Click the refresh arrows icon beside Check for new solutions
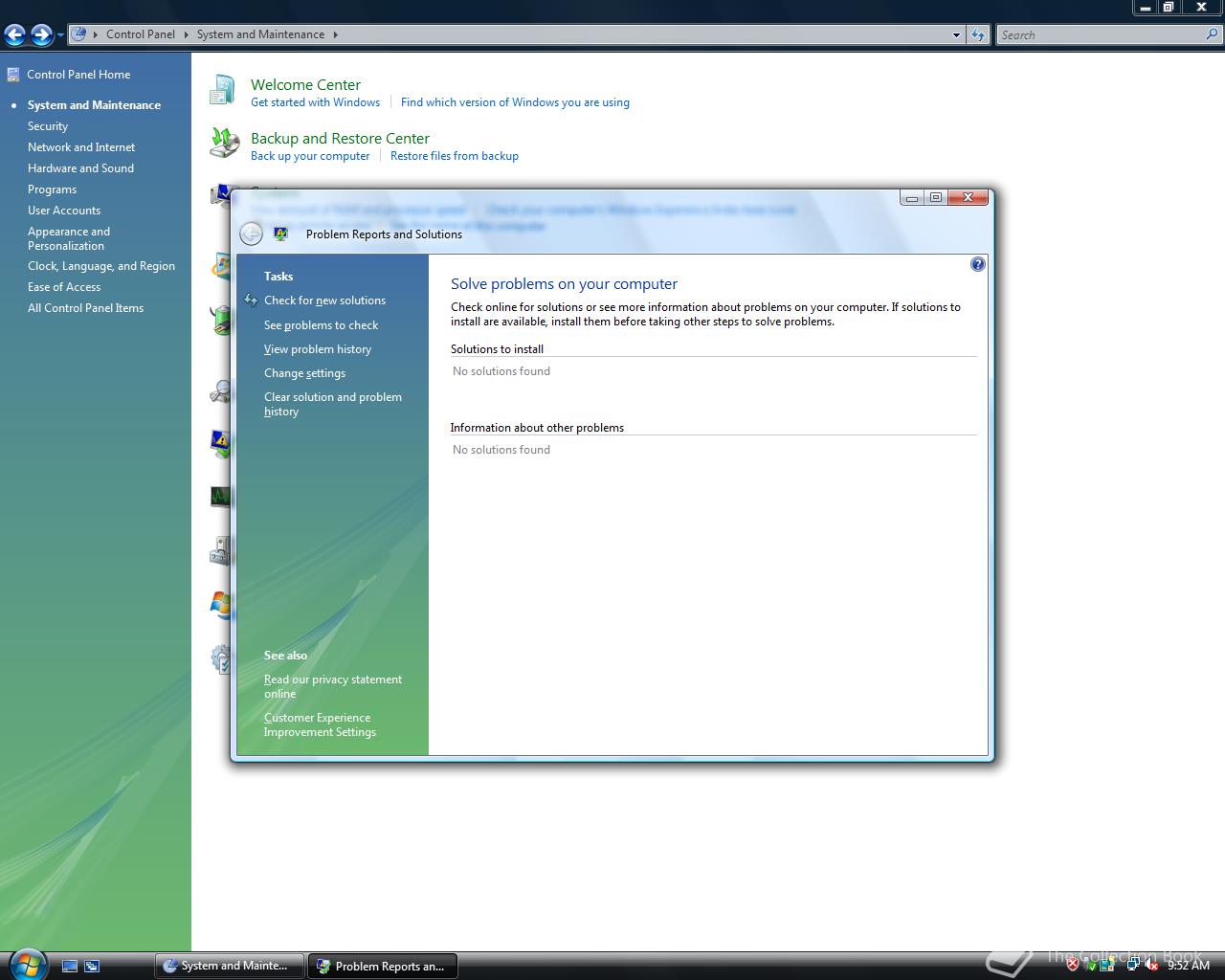The width and height of the screenshot is (1225, 980). [x=251, y=301]
